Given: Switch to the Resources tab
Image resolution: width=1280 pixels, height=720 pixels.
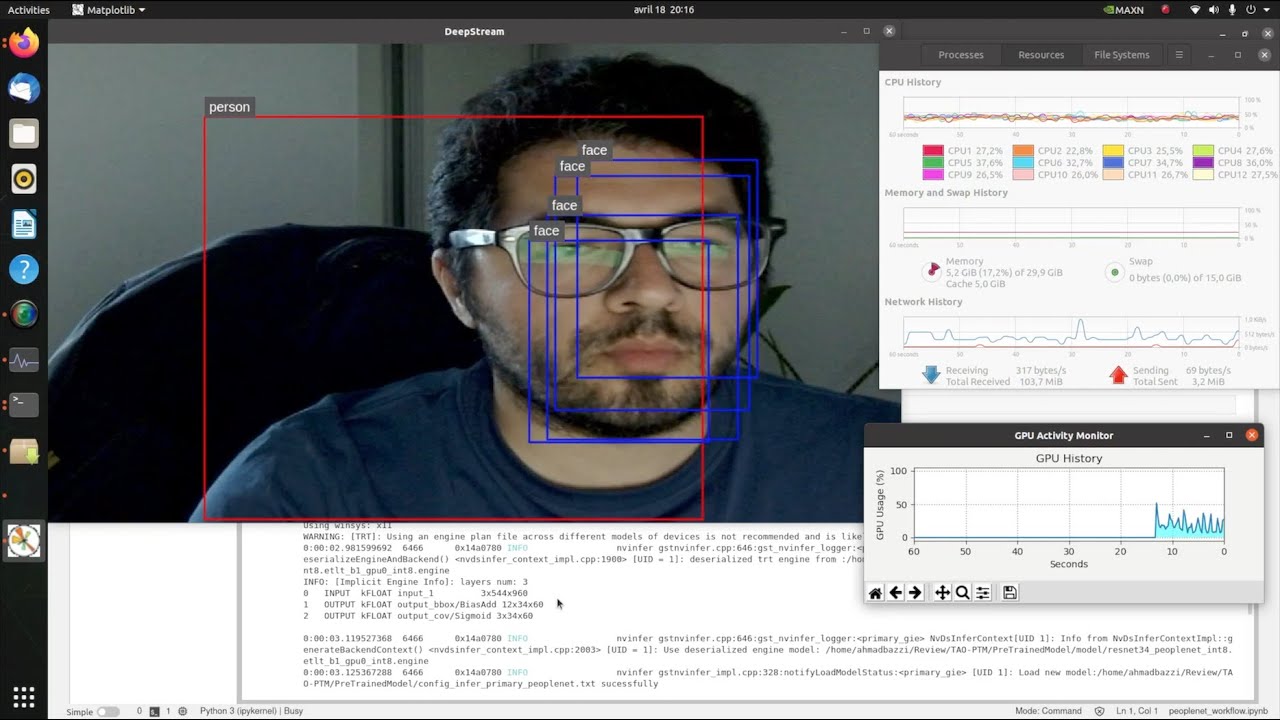Looking at the screenshot, I should click(1041, 55).
